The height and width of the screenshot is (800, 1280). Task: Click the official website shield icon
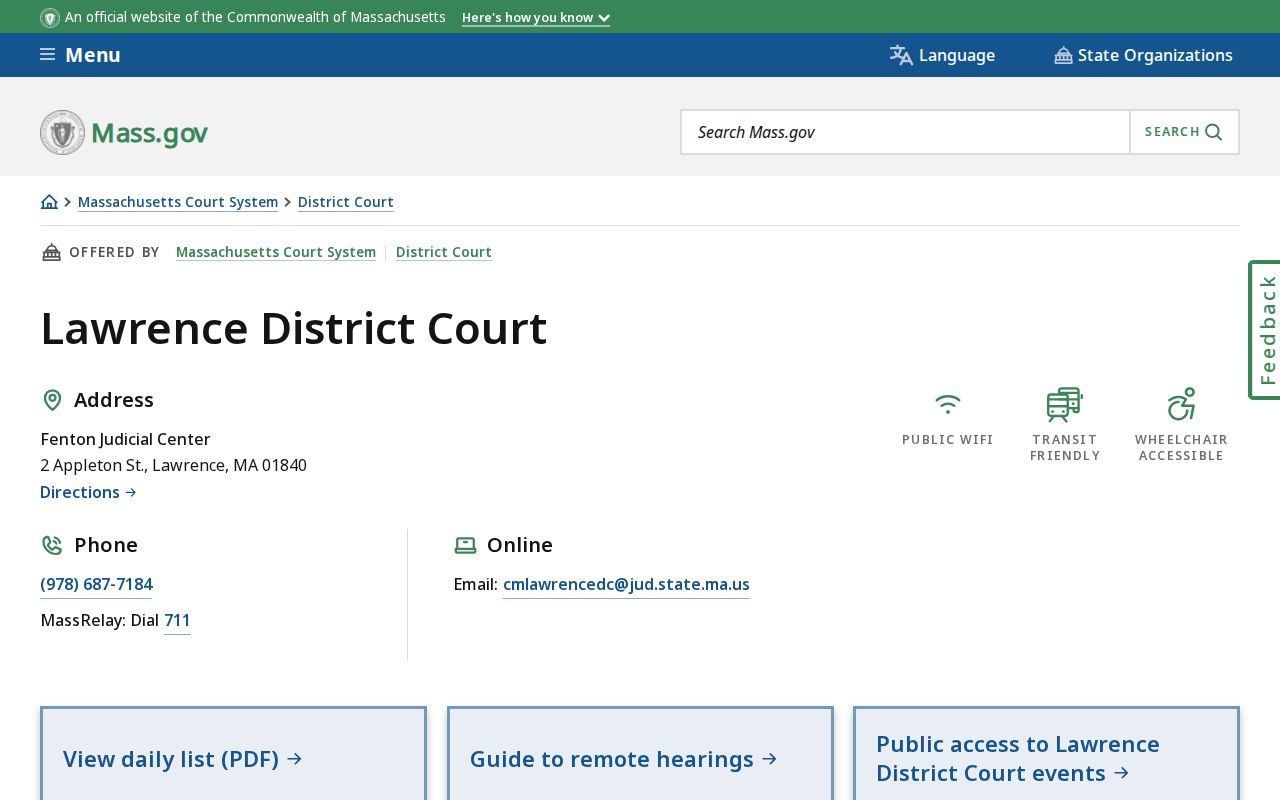click(x=50, y=18)
